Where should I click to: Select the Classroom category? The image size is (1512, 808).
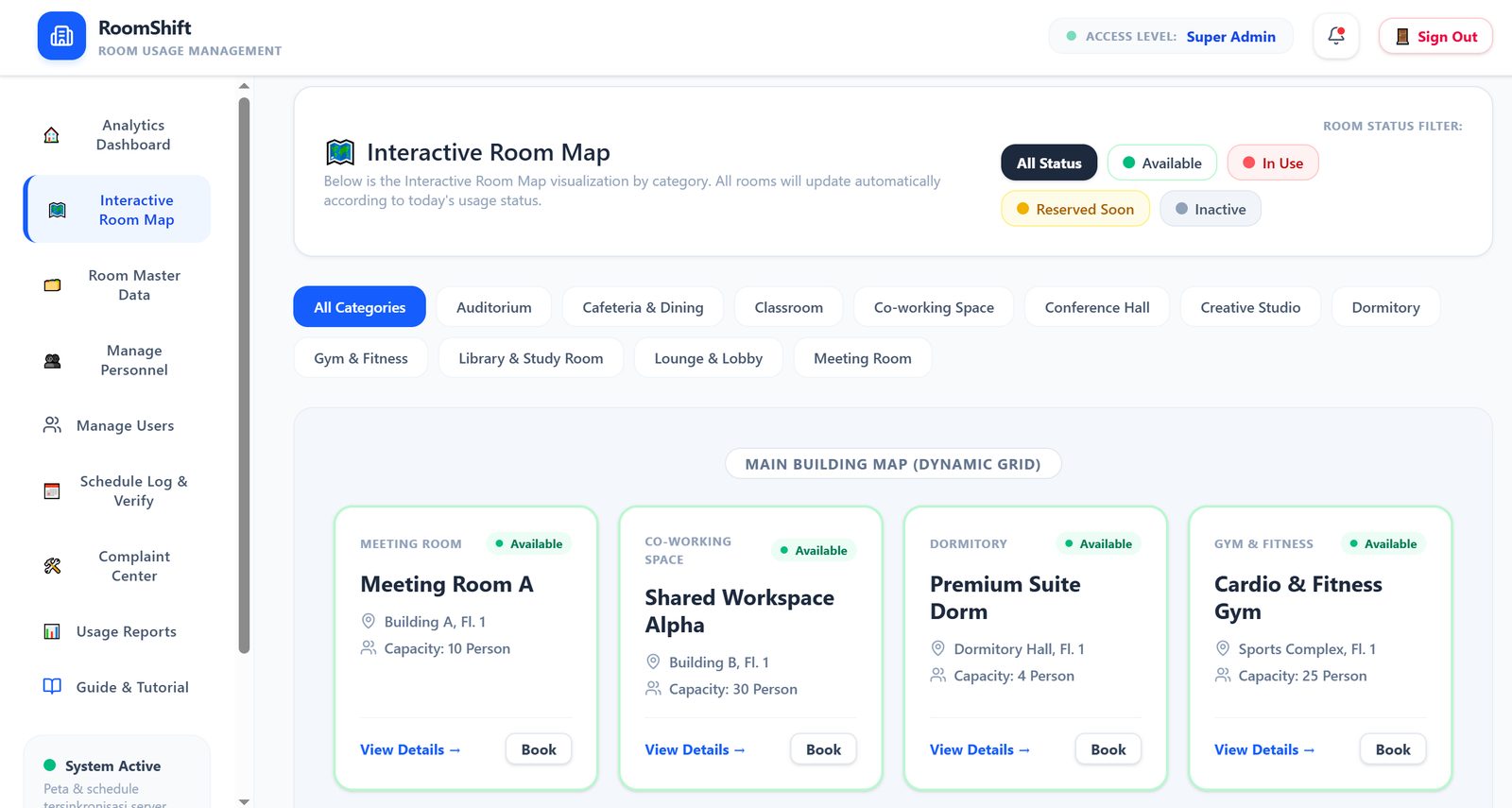[788, 307]
